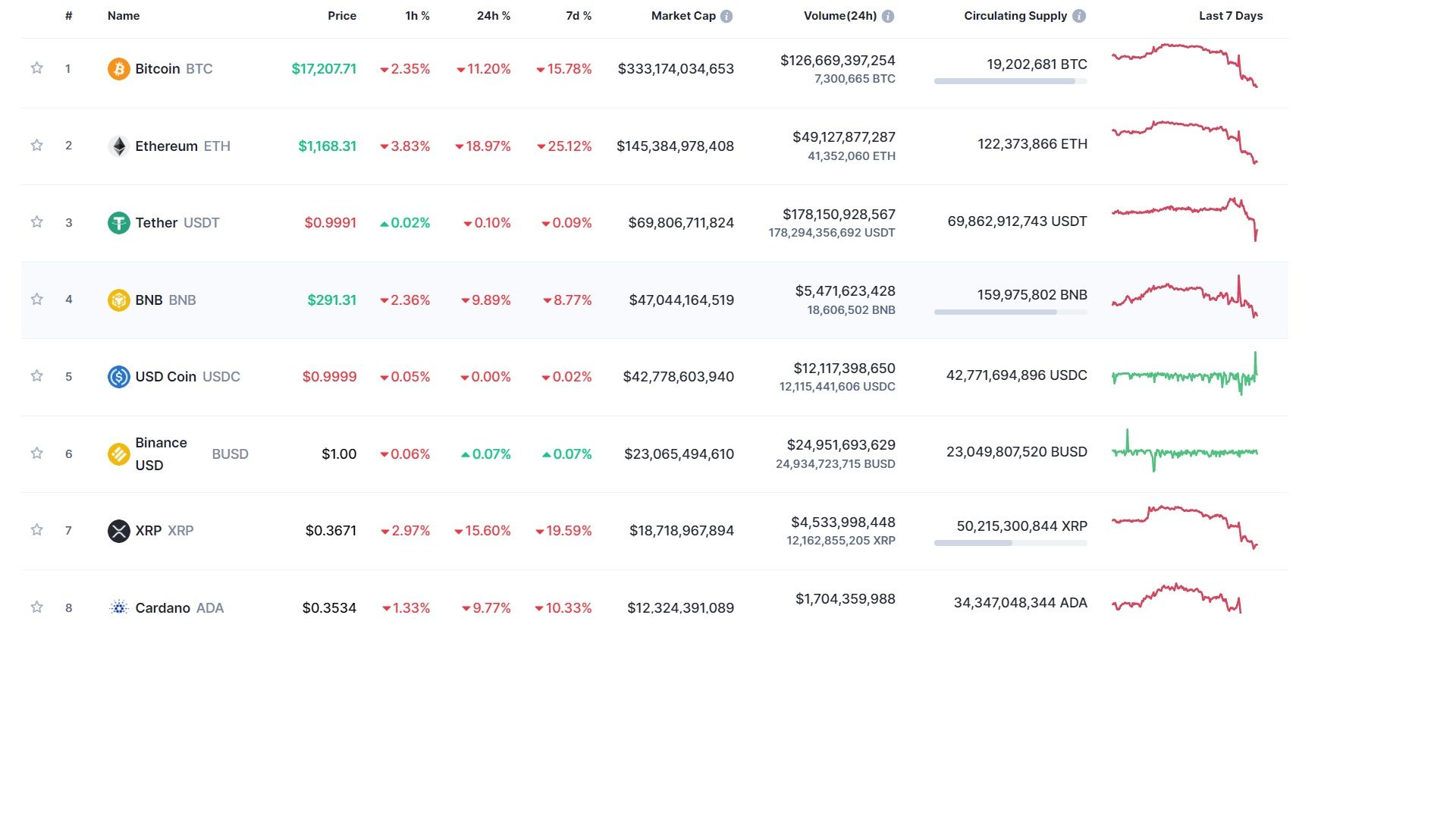Image resolution: width=1456 pixels, height=819 pixels.
Task: Star USD Coin to add to watchlist
Action: 36,376
